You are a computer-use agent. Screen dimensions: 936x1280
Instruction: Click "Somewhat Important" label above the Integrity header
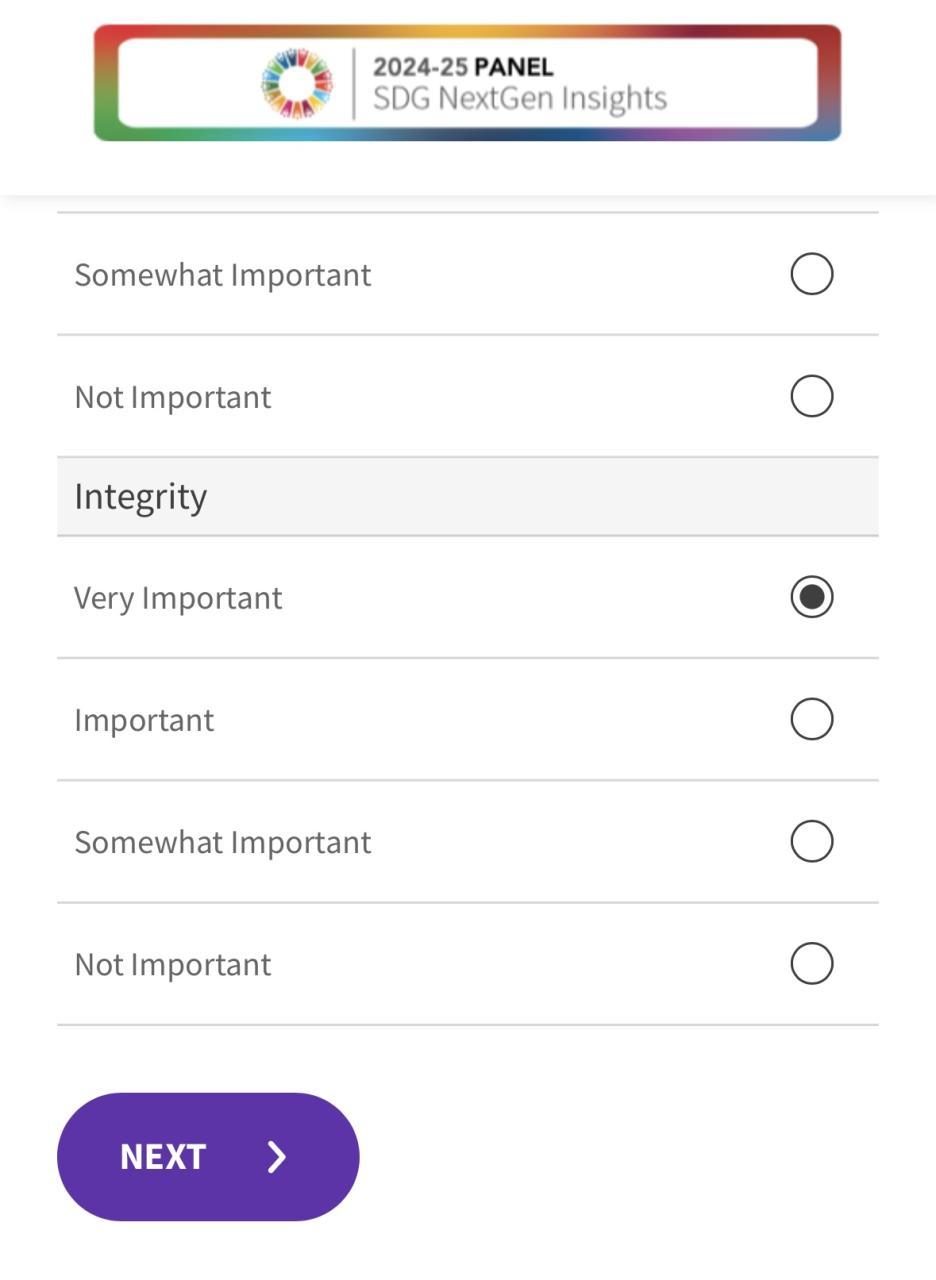coord(222,275)
